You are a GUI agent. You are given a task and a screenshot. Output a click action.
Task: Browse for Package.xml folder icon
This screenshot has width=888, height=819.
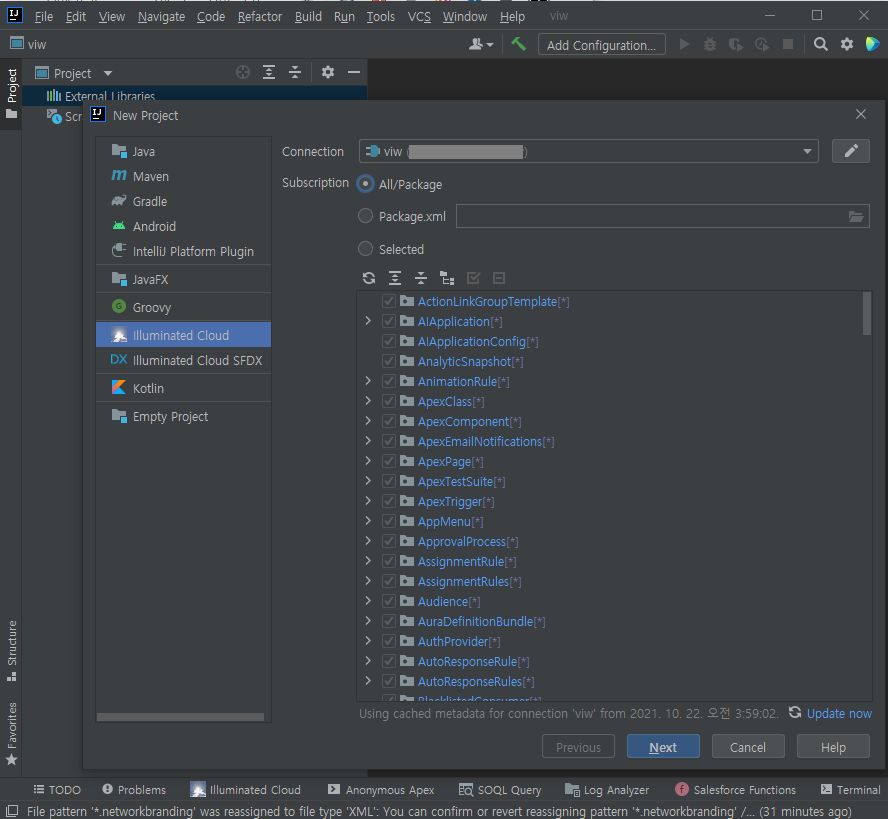click(x=856, y=216)
